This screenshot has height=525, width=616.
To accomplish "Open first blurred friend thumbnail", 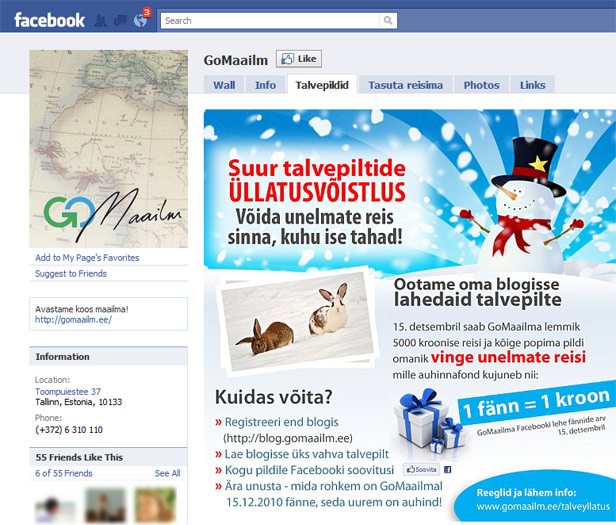I will click(x=54, y=506).
